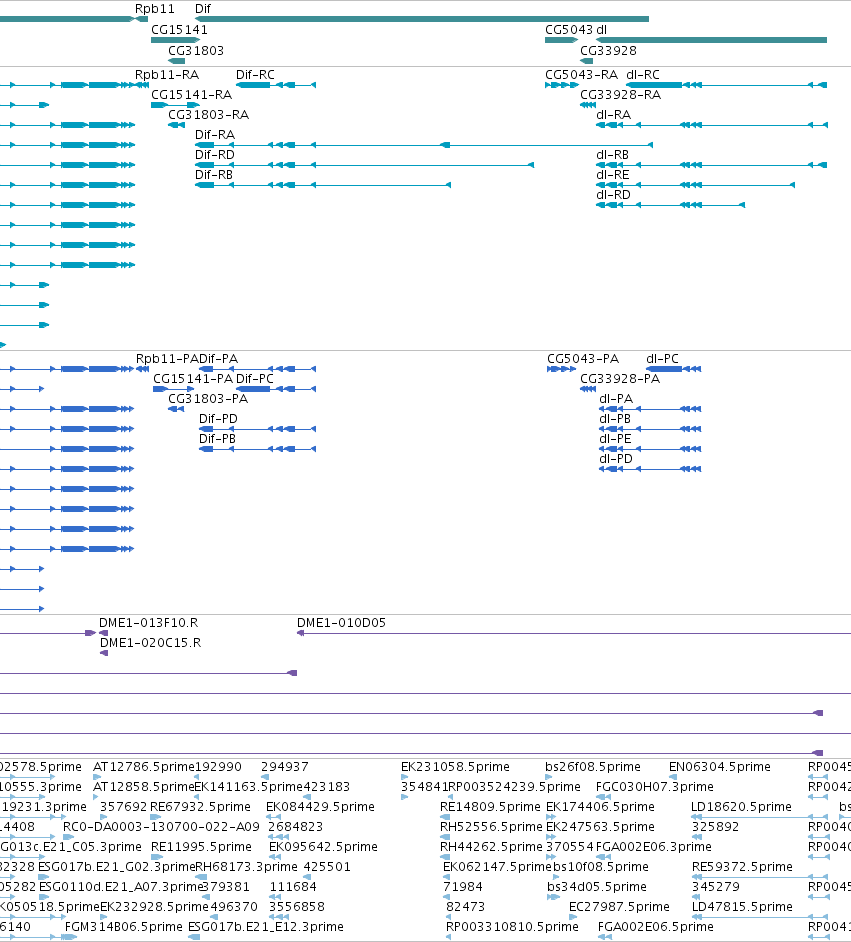
Task: Select the DME1-020C15.R clone label
Action: (150, 642)
